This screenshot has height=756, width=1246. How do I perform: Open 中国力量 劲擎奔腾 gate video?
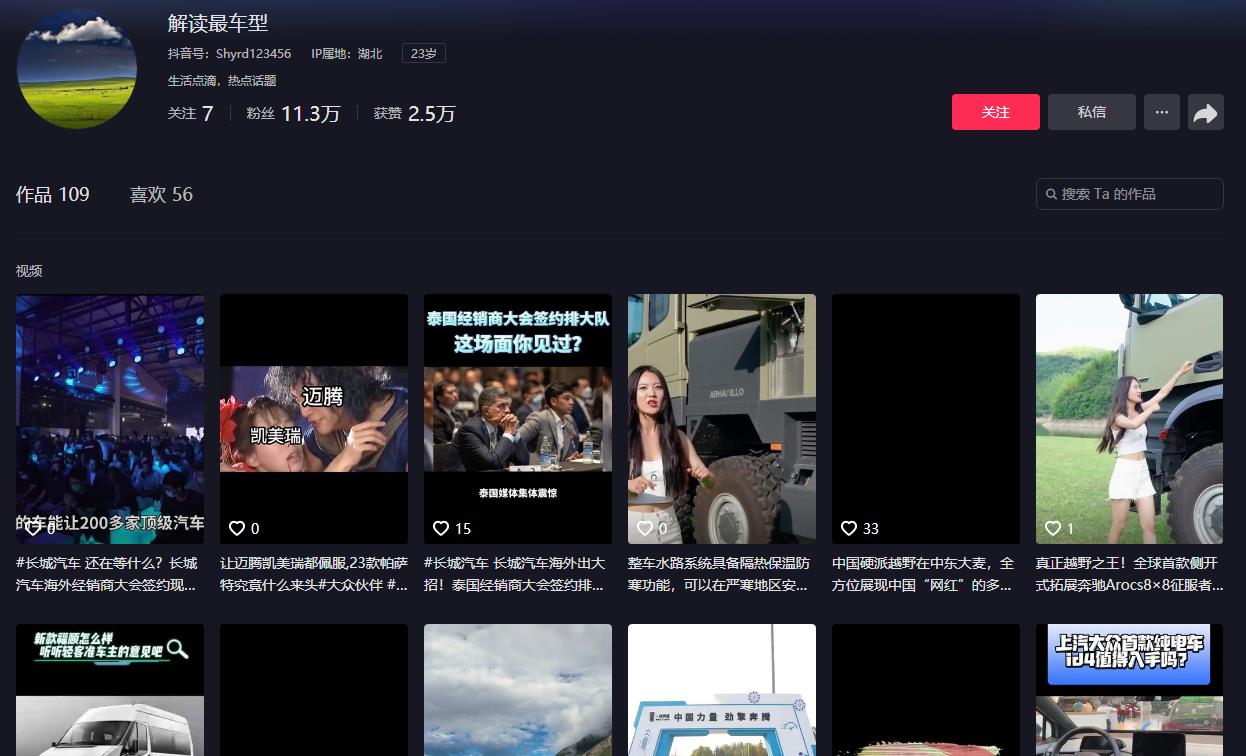(x=722, y=690)
